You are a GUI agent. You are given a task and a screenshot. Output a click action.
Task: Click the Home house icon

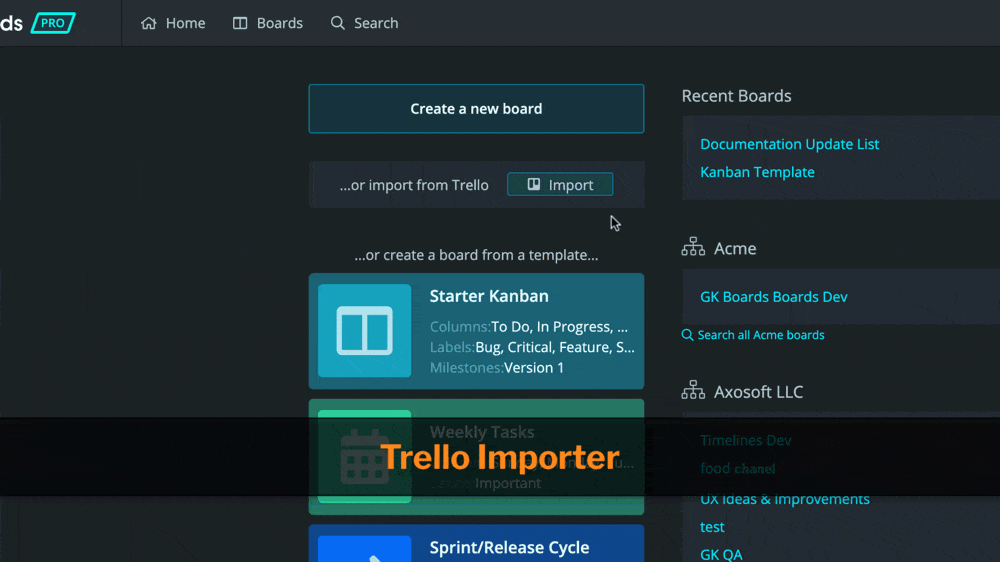coord(149,23)
